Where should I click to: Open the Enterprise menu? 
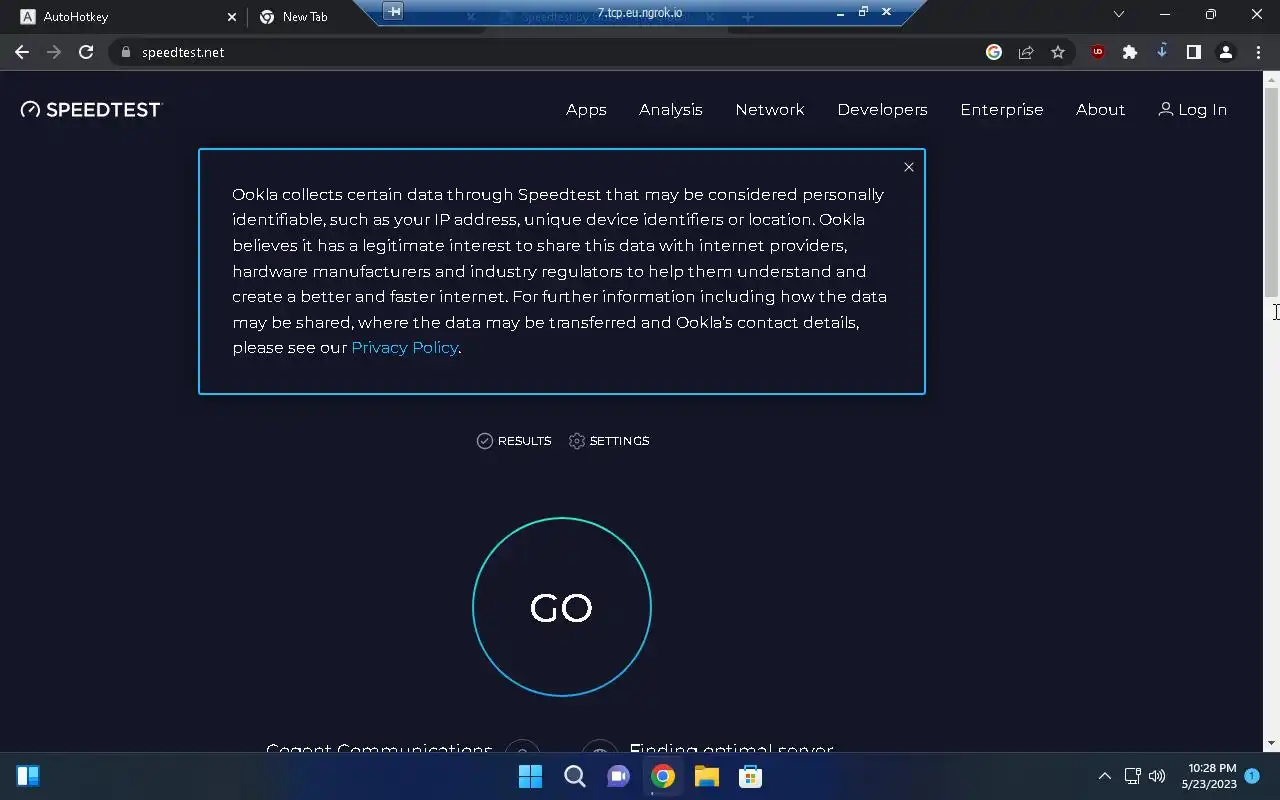click(x=1002, y=110)
